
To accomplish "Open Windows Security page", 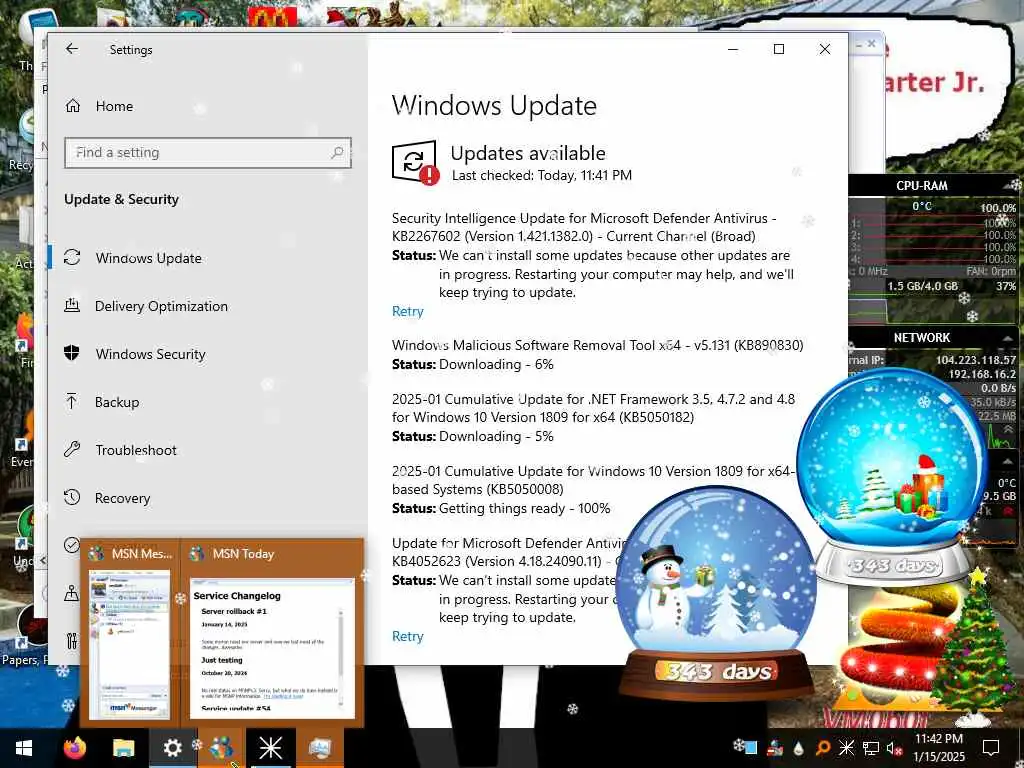I will pos(150,354).
